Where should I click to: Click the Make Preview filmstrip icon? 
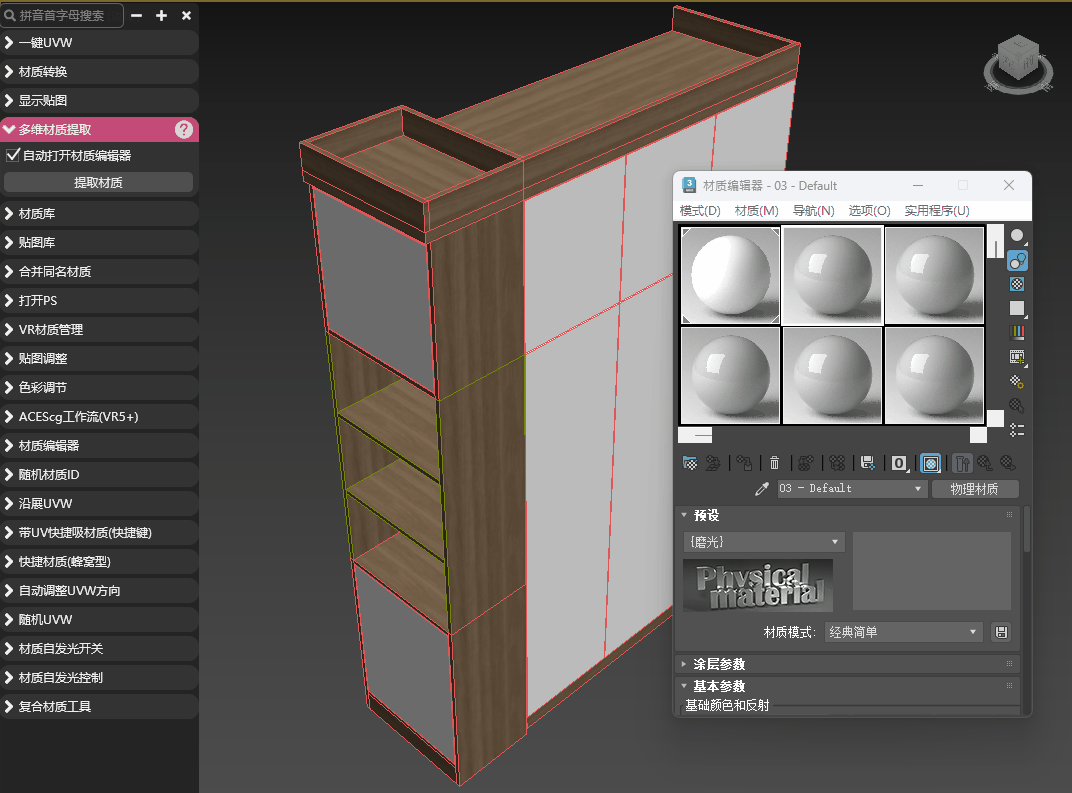1017,357
